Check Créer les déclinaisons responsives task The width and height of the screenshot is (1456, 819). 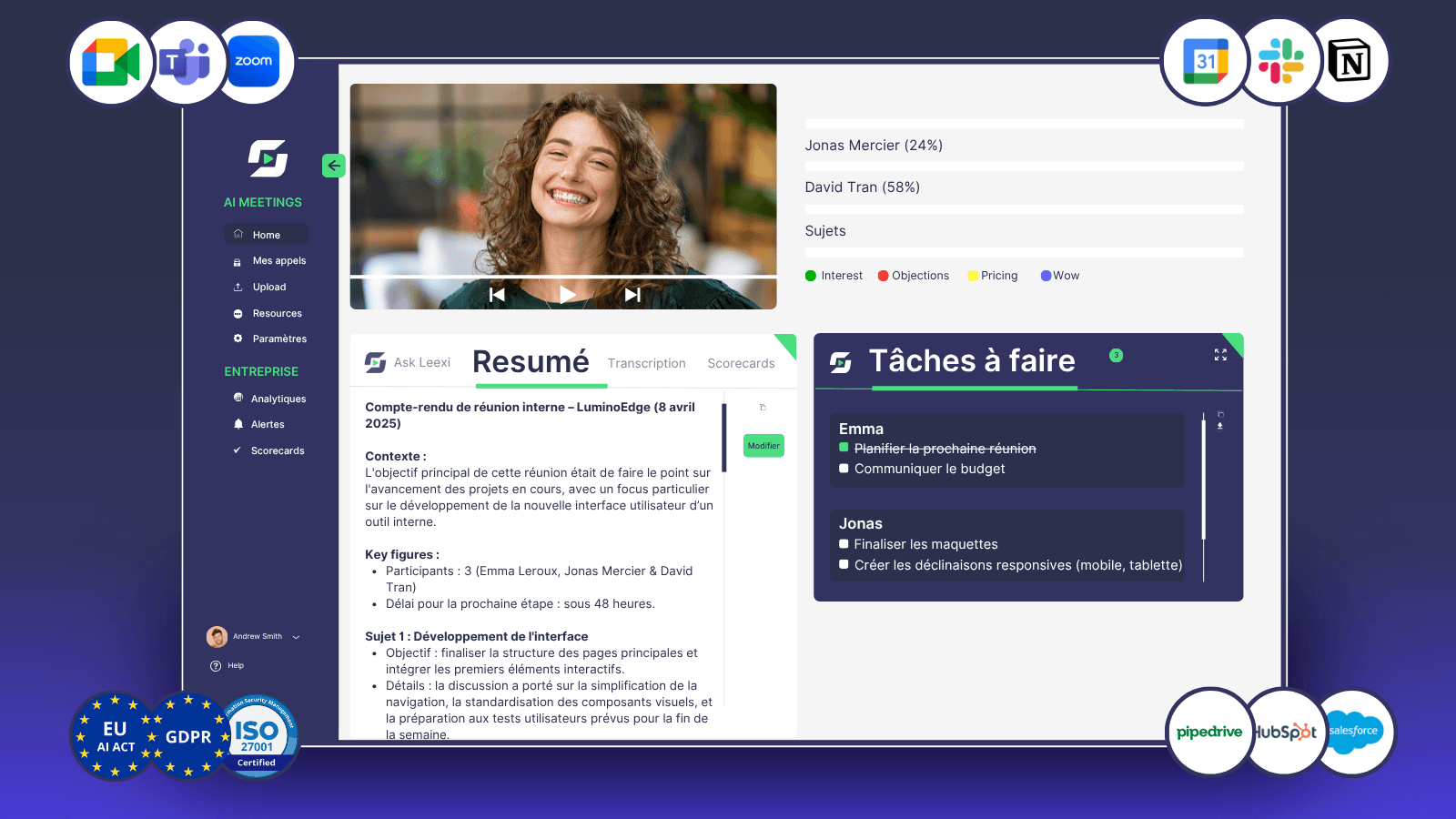(x=844, y=564)
